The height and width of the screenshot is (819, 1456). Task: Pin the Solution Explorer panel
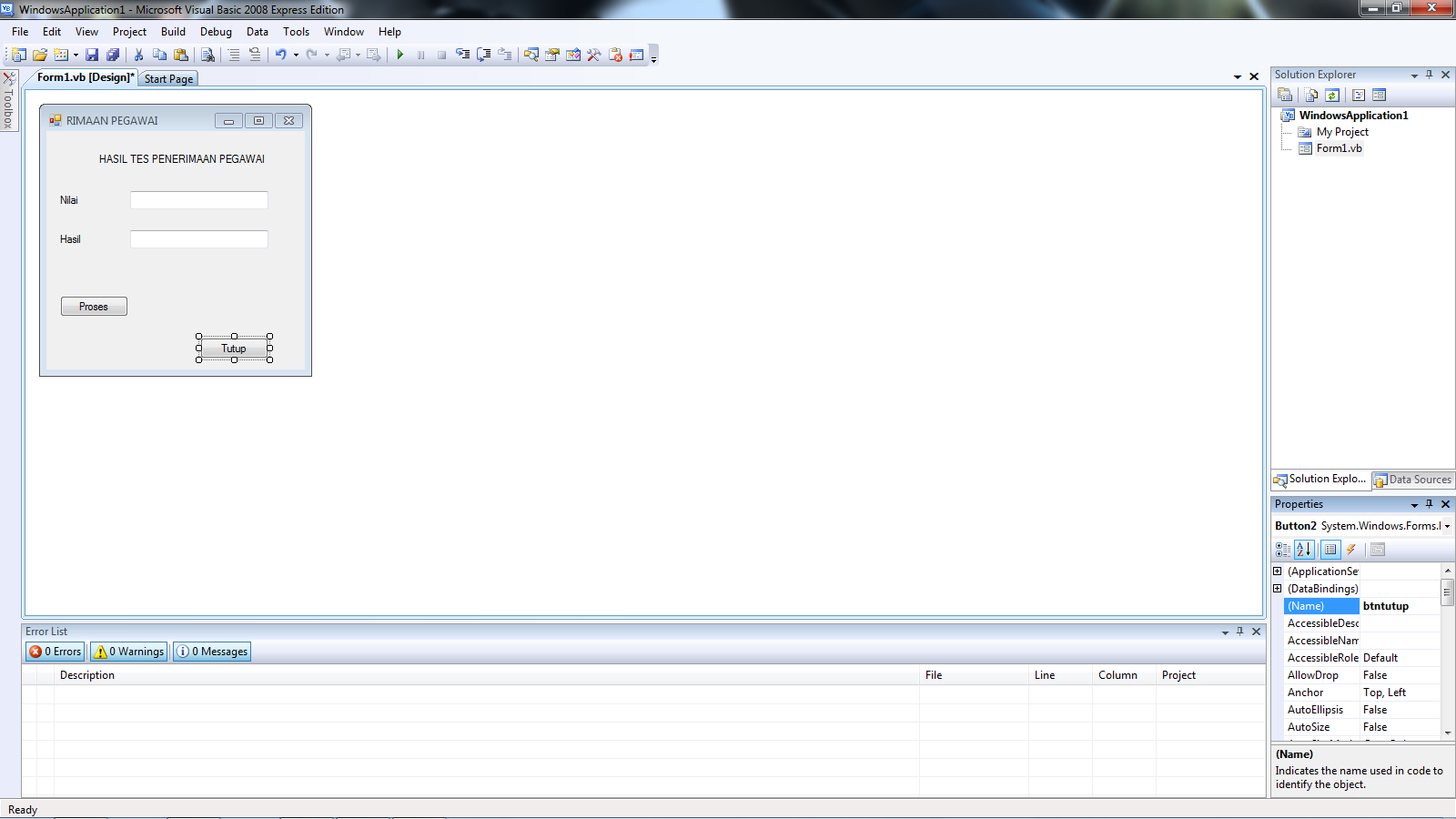coord(1430,75)
